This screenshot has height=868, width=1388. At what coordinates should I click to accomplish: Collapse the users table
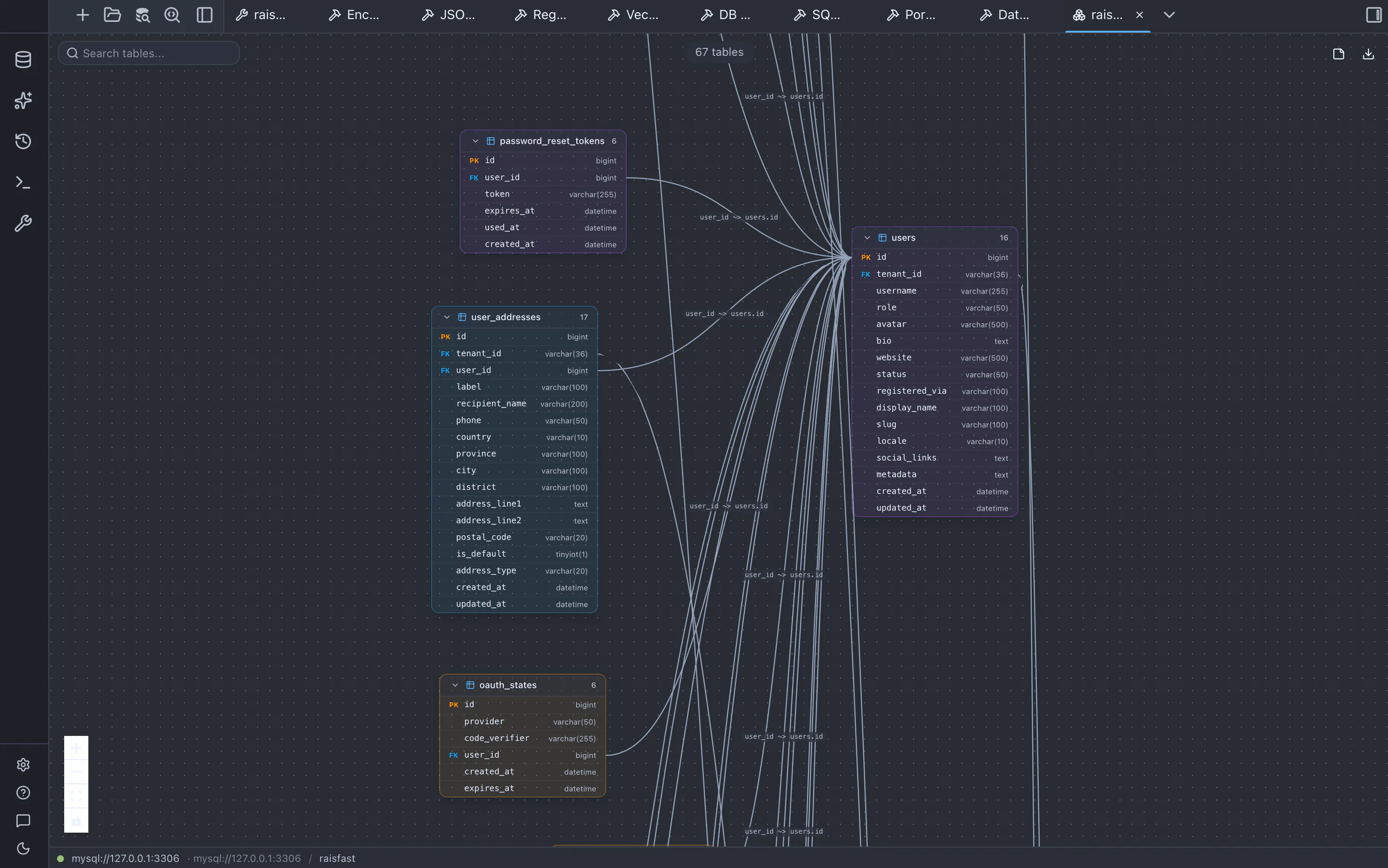click(867, 238)
